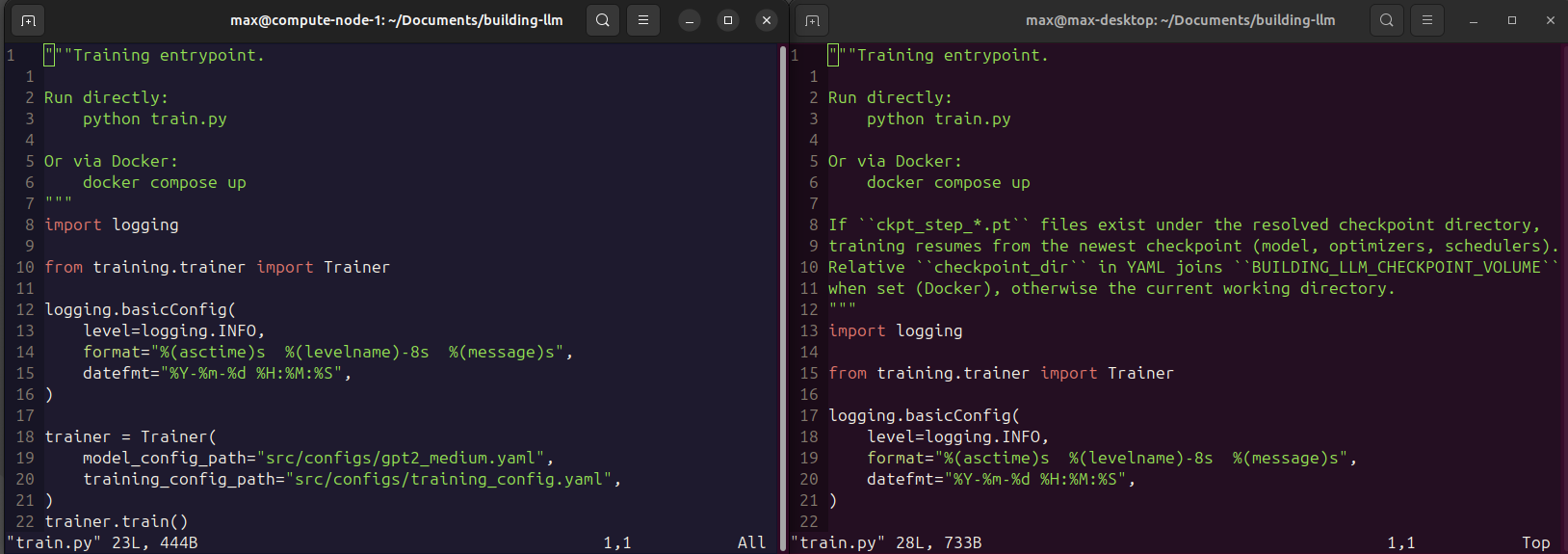1568x554 pixels.
Task: Minimize the max-desktop terminal window
Action: click(1474, 20)
